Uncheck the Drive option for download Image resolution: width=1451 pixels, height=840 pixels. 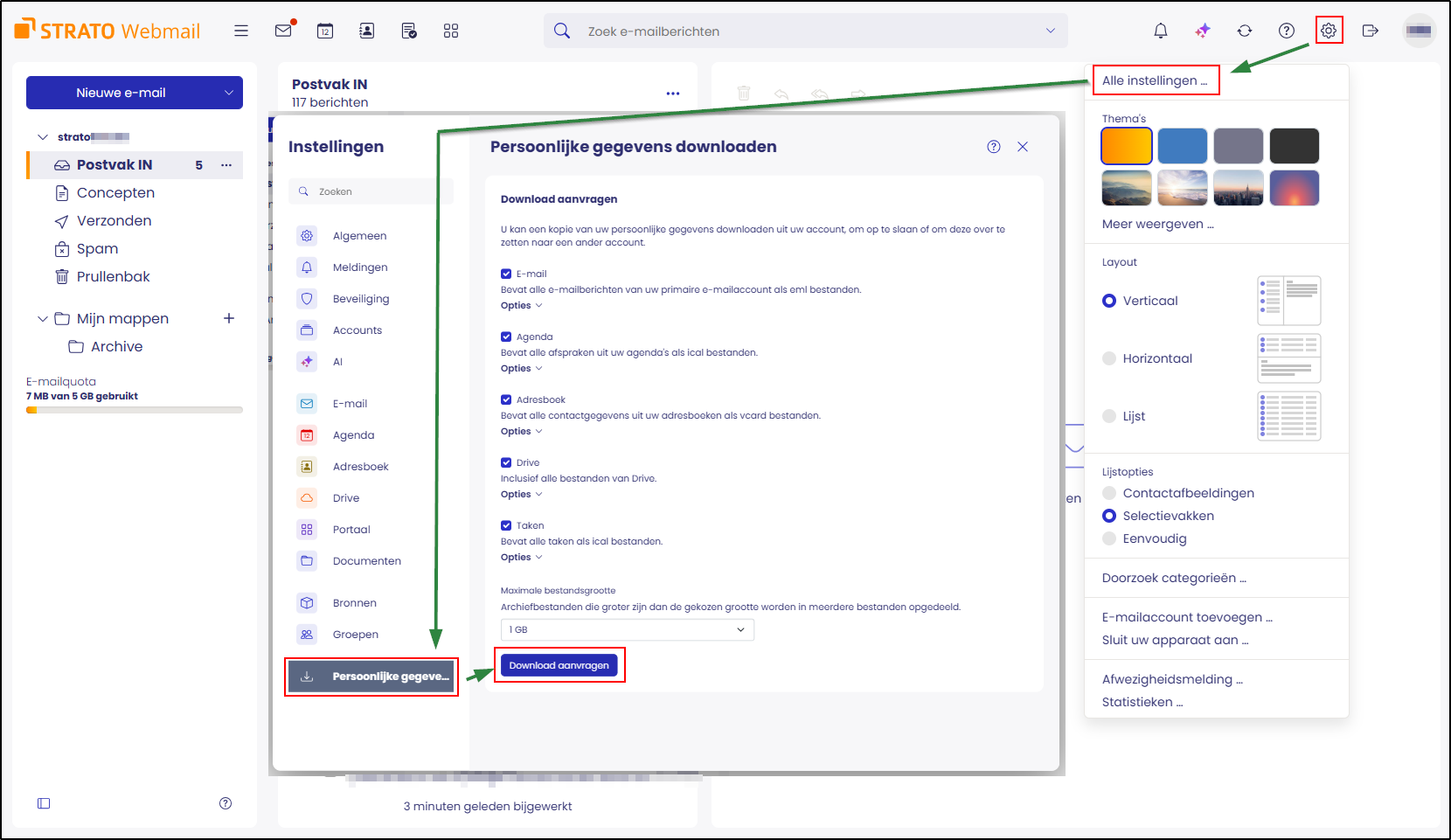506,462
